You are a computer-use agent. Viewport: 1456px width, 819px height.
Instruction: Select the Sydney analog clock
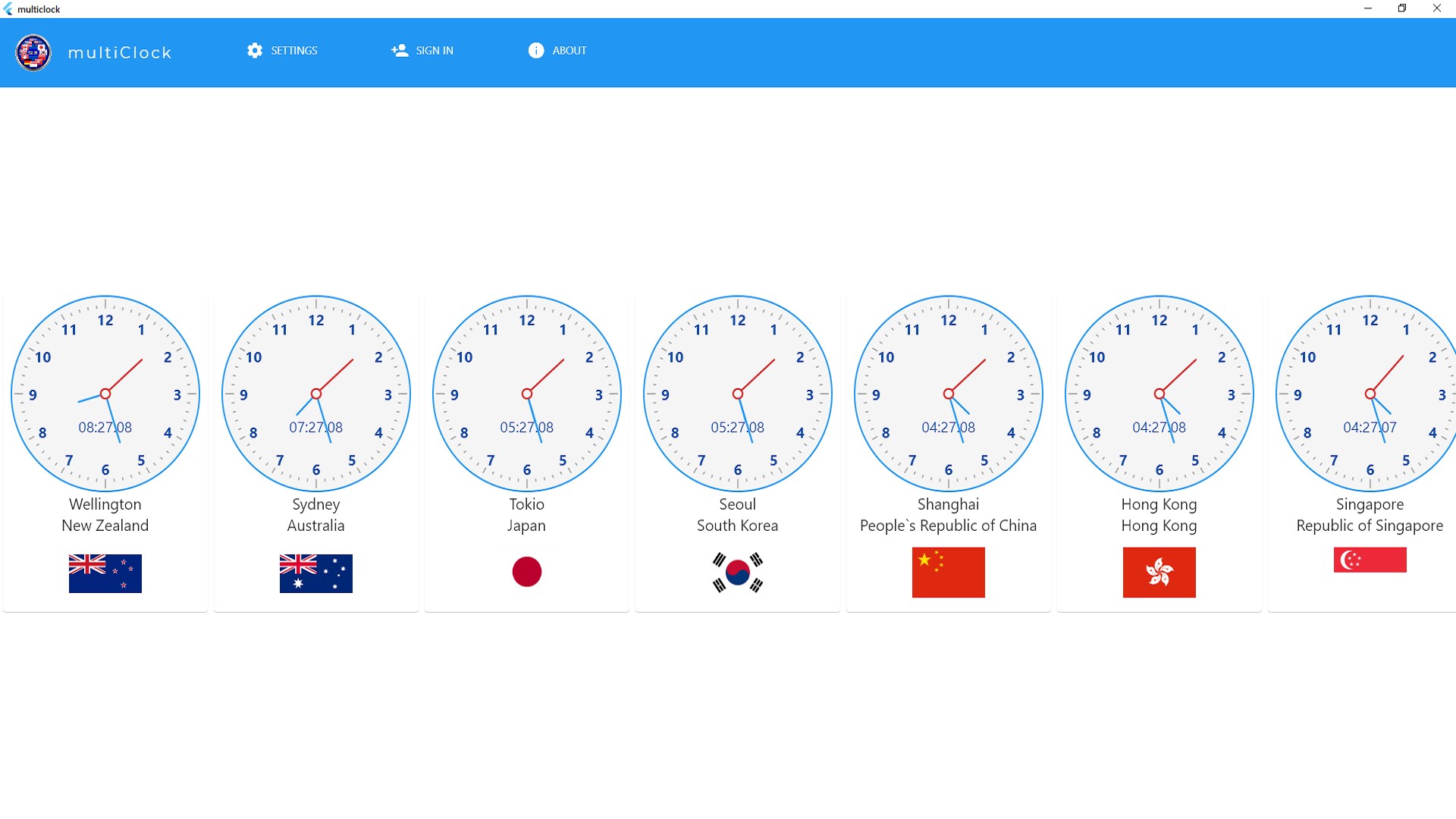(316, 394)
